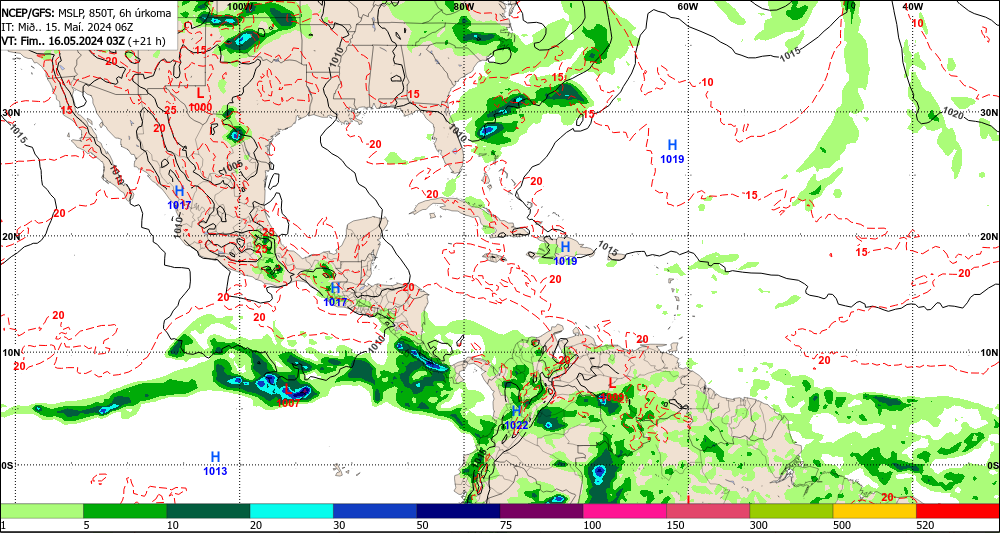This screenshot has height=533, width=1000.
Task: Click the H 1013 high-pressure marker
Action: click(215, 464)
